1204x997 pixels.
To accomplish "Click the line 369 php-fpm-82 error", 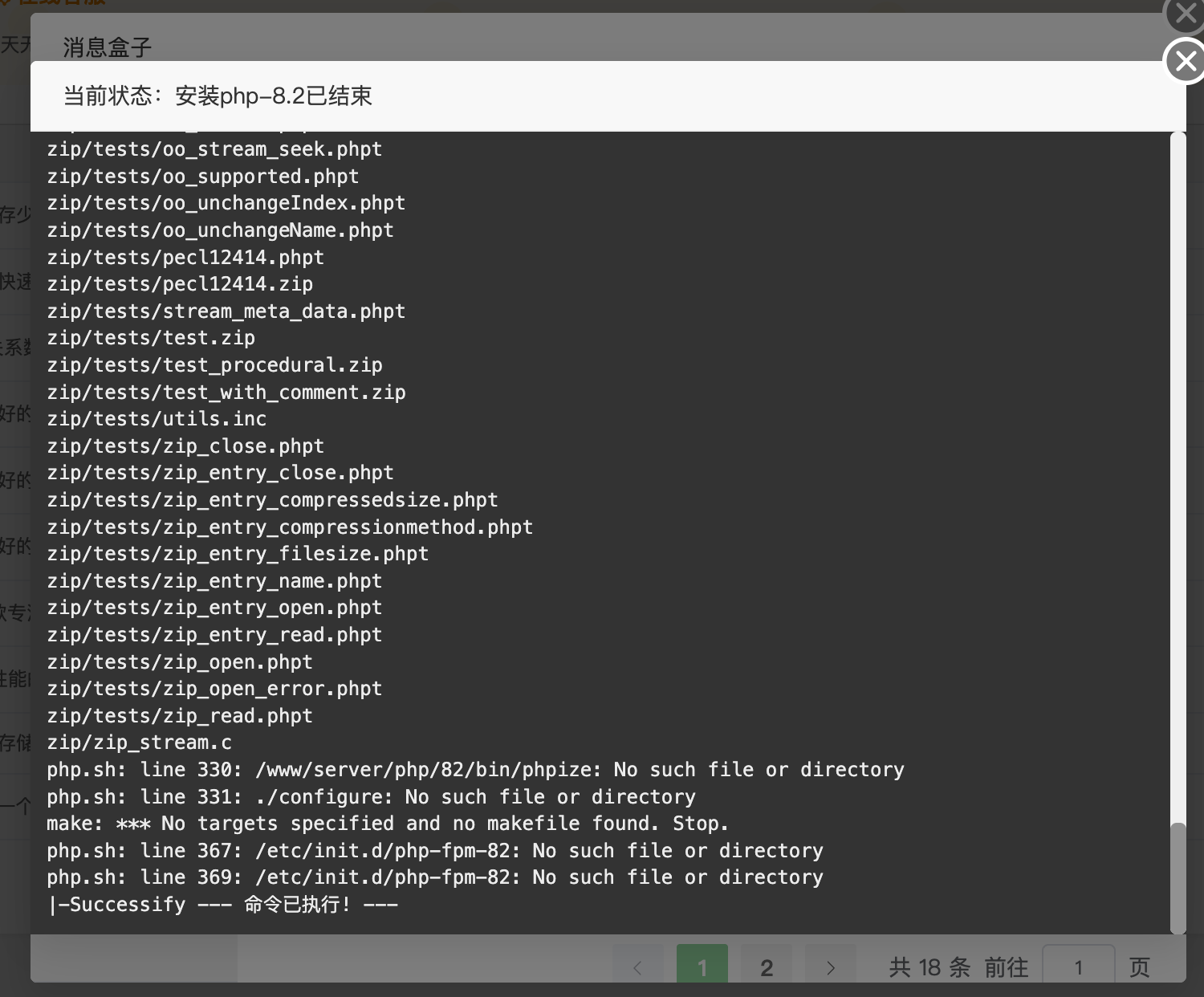I will point(435,877).
